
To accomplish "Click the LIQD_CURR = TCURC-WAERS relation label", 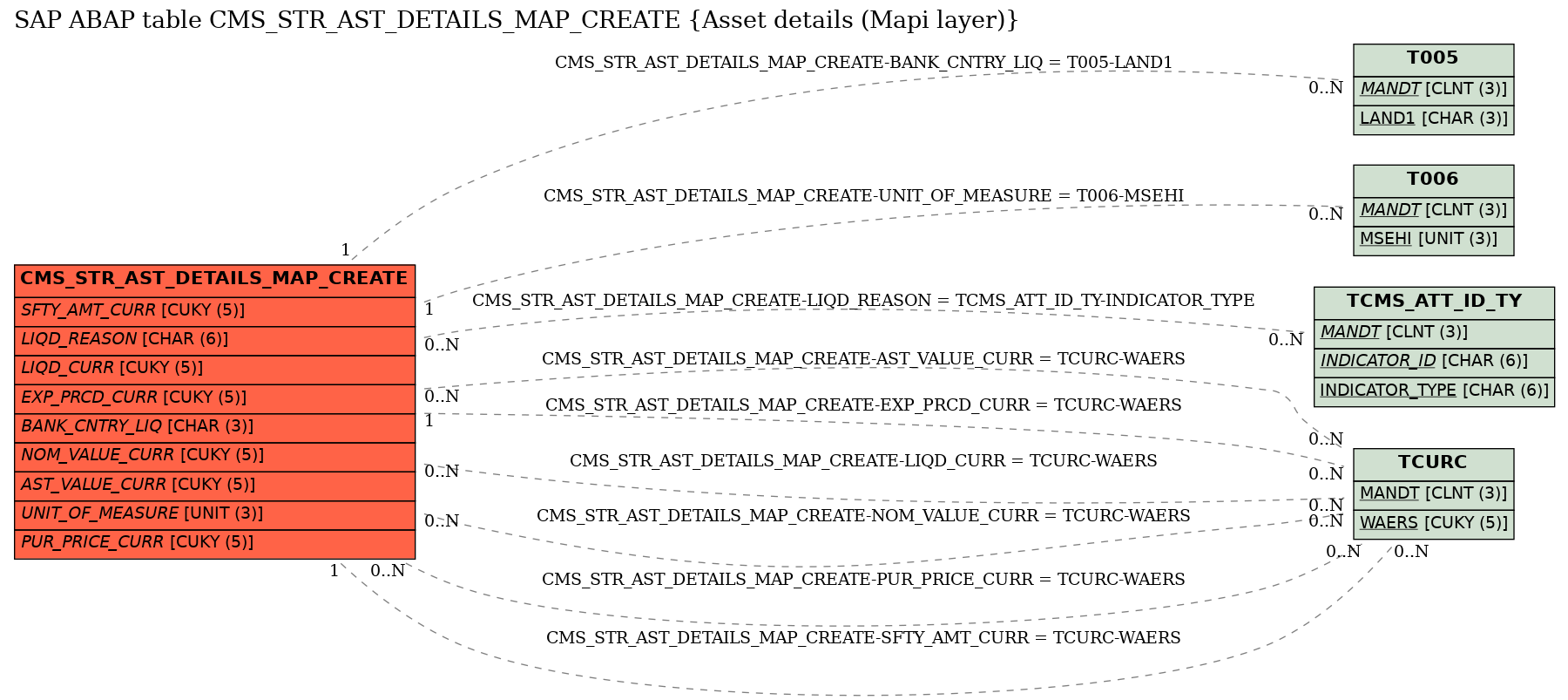I will click(863, 461).
